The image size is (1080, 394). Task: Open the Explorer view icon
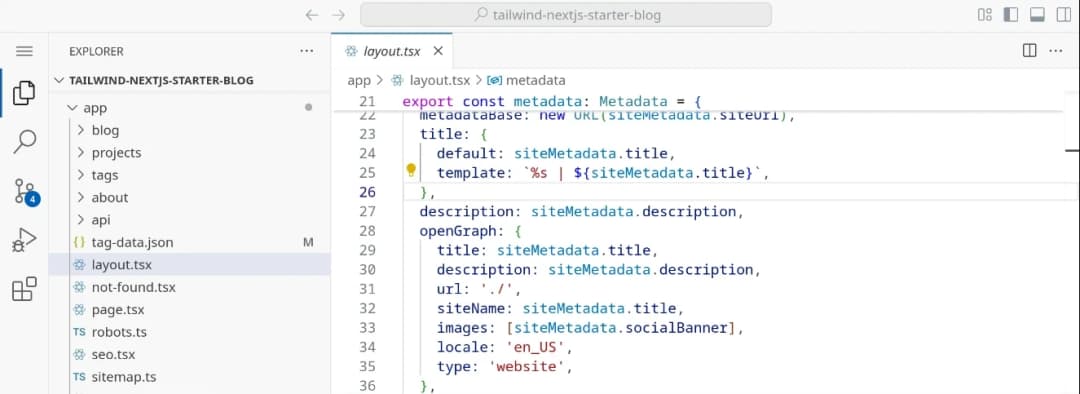[24, 92]
